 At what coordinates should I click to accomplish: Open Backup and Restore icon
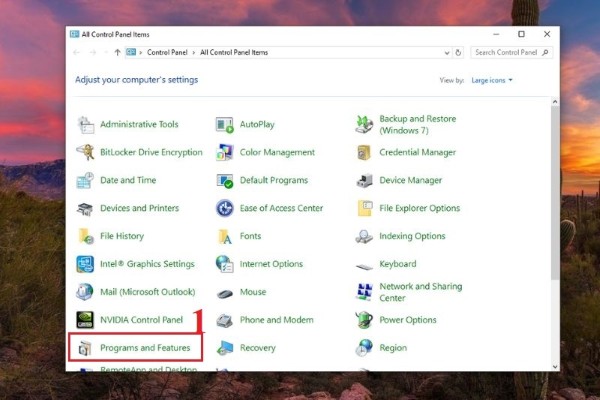(364, 124)
